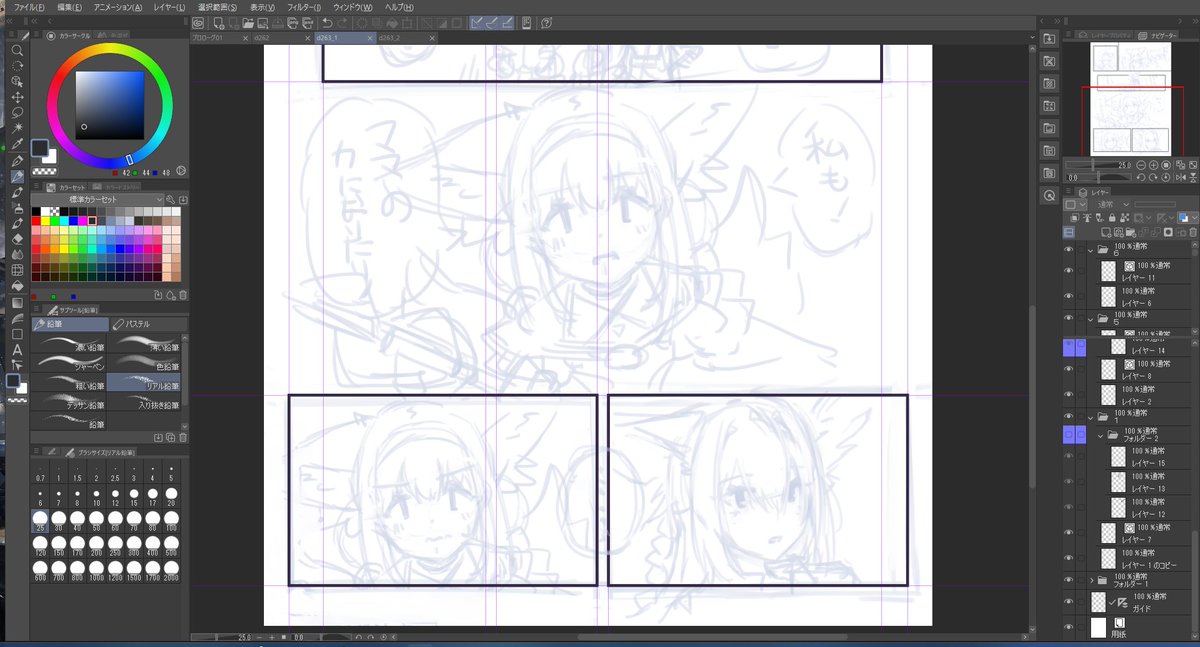This screenshot has width=1200, height=647.
Task: Open the ファイル menu
Action: point(29,7)
